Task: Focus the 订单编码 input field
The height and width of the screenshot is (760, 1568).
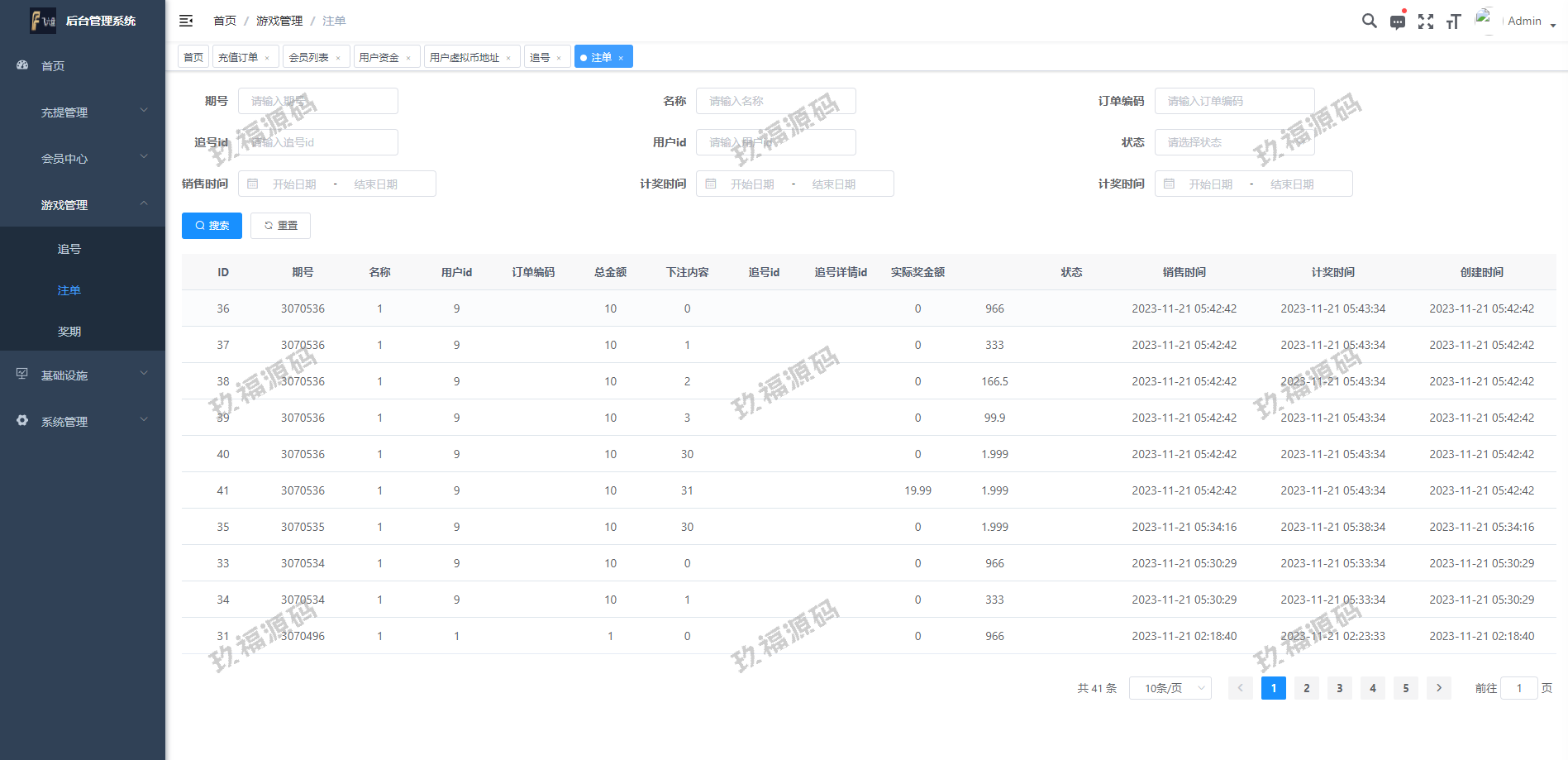Action: point(1233,101)
